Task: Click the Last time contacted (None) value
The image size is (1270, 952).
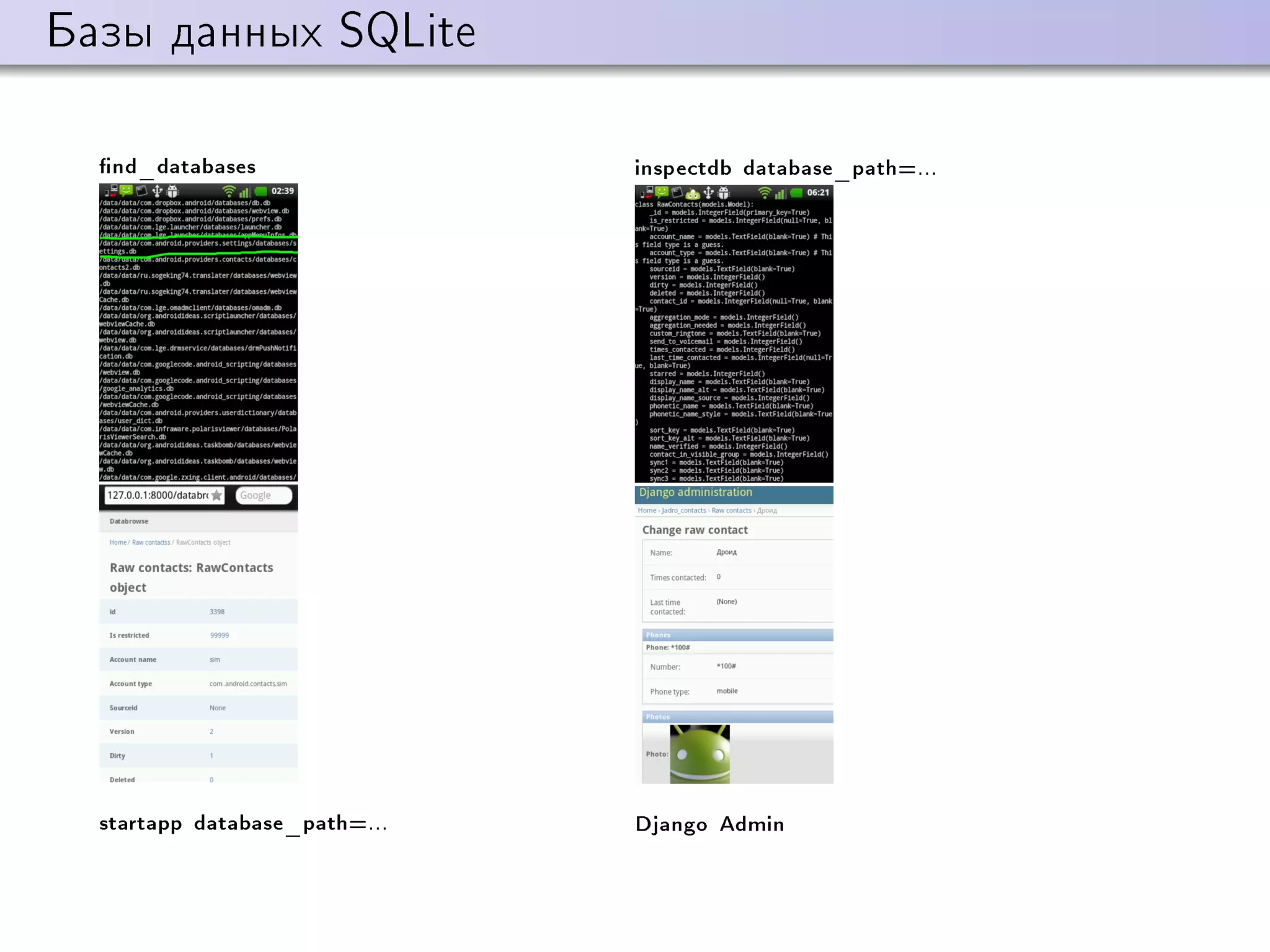Action: coord(727,602)
